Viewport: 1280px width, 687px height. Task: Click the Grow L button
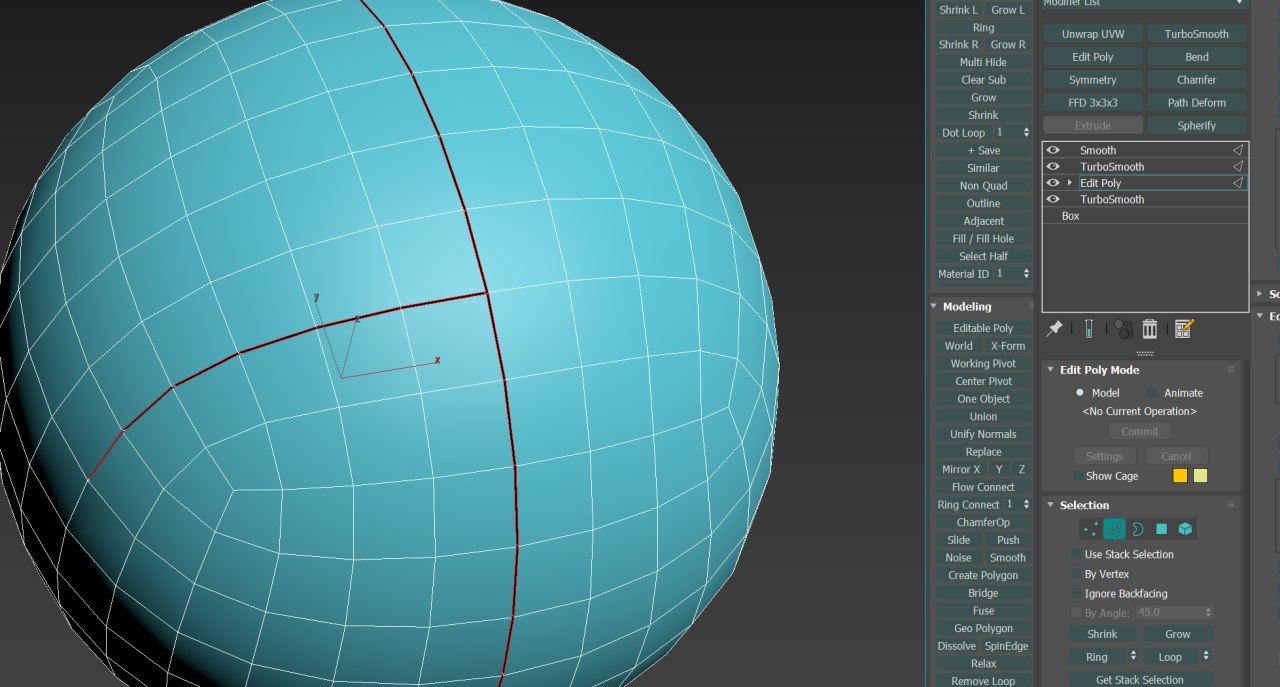1008,10
